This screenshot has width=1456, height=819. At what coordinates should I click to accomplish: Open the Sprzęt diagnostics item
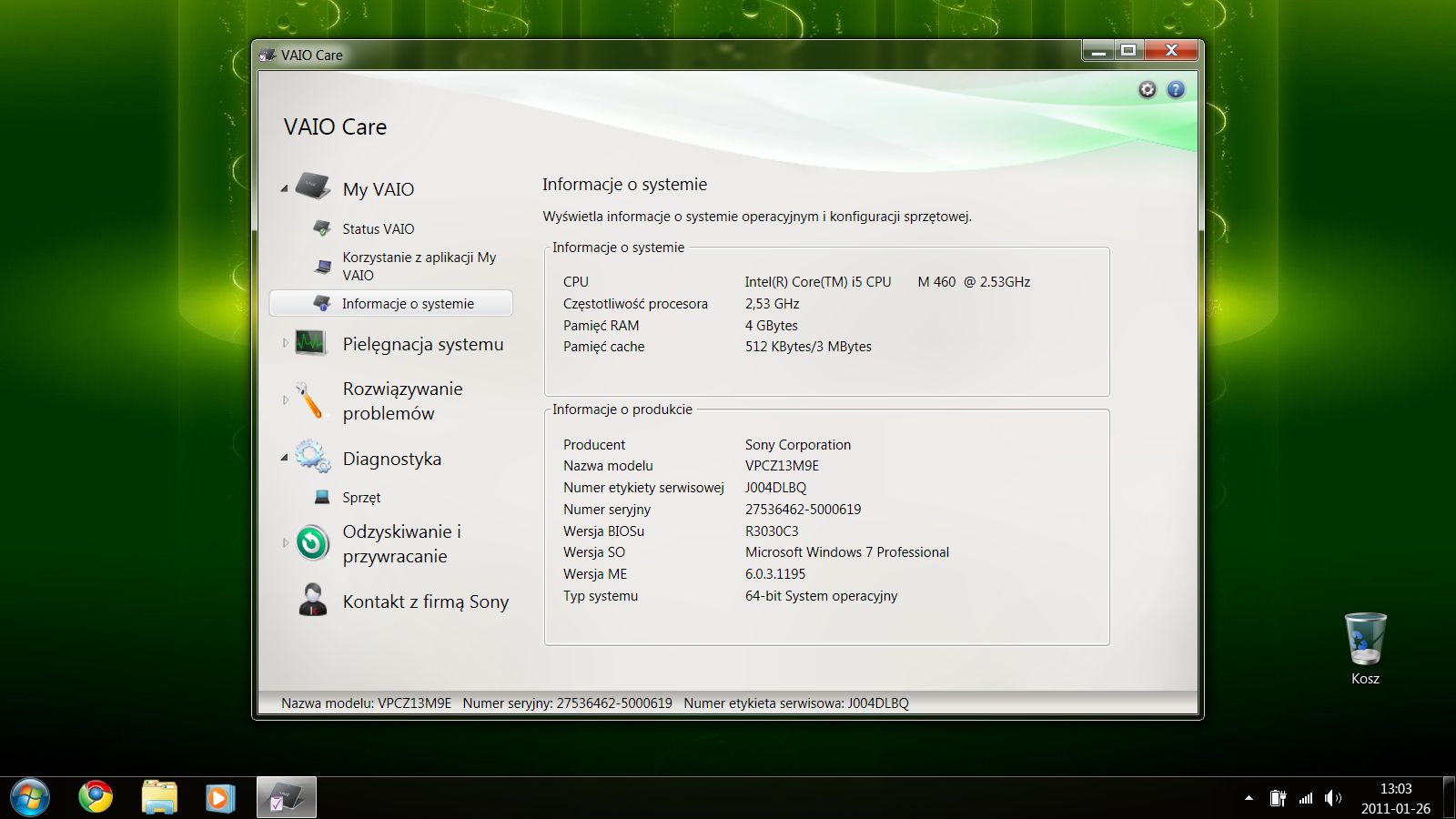coord(361,498)
